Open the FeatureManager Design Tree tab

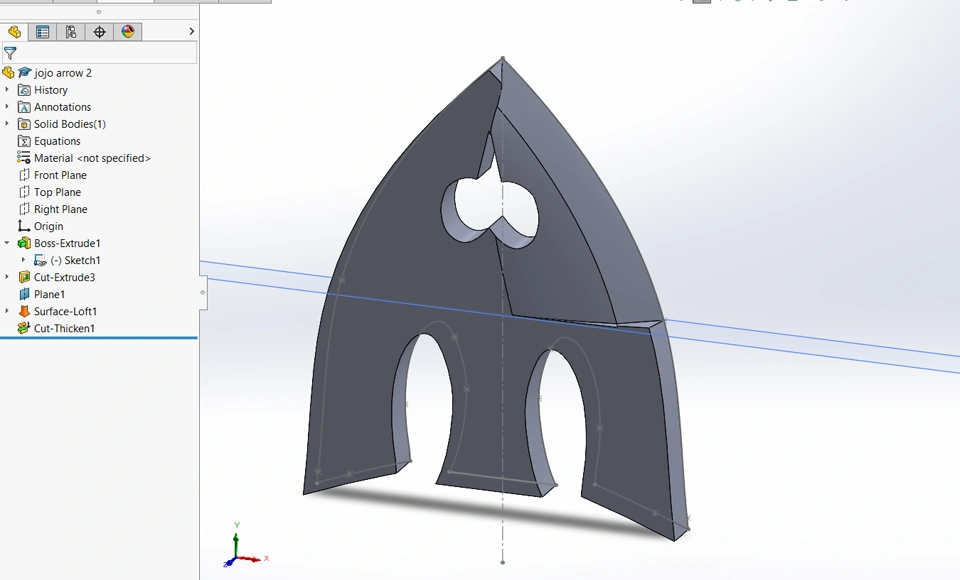coord(14,32)
